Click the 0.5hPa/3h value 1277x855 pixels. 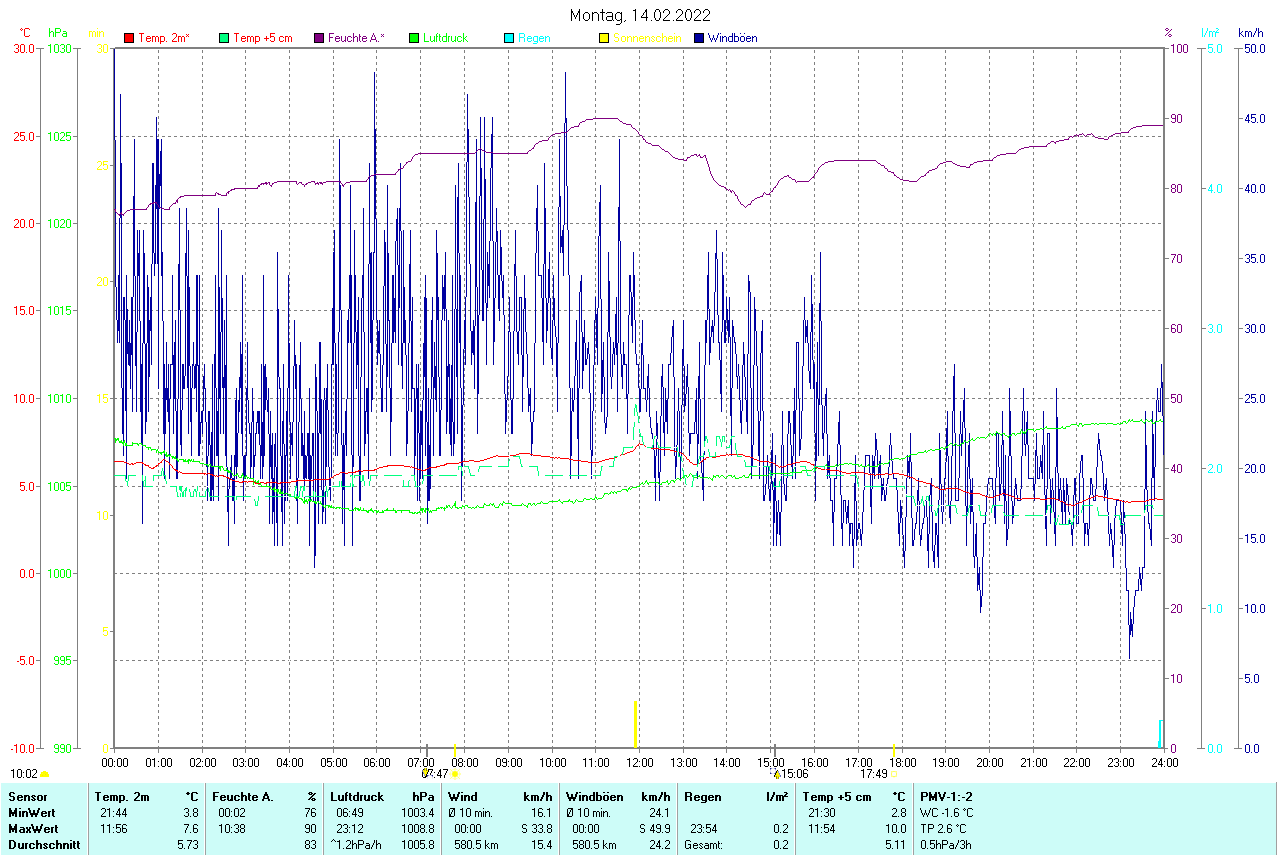coord(946,845)
